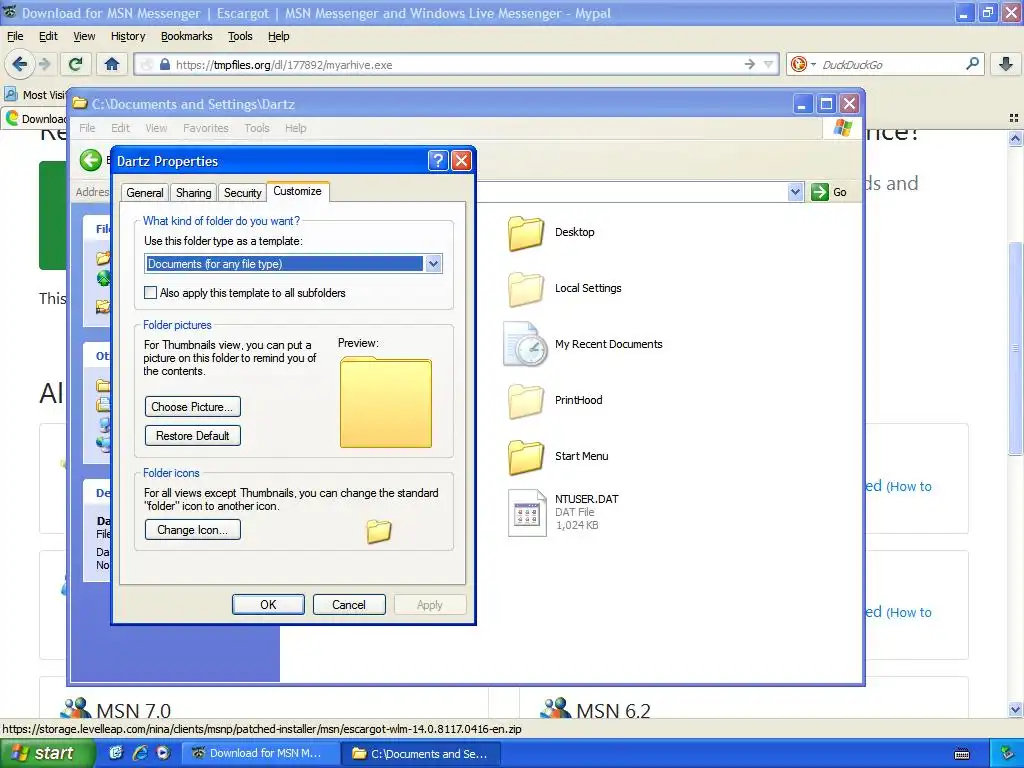
Task: Switch to C:\Documents and Settings taskbar button
Action: 422,753
